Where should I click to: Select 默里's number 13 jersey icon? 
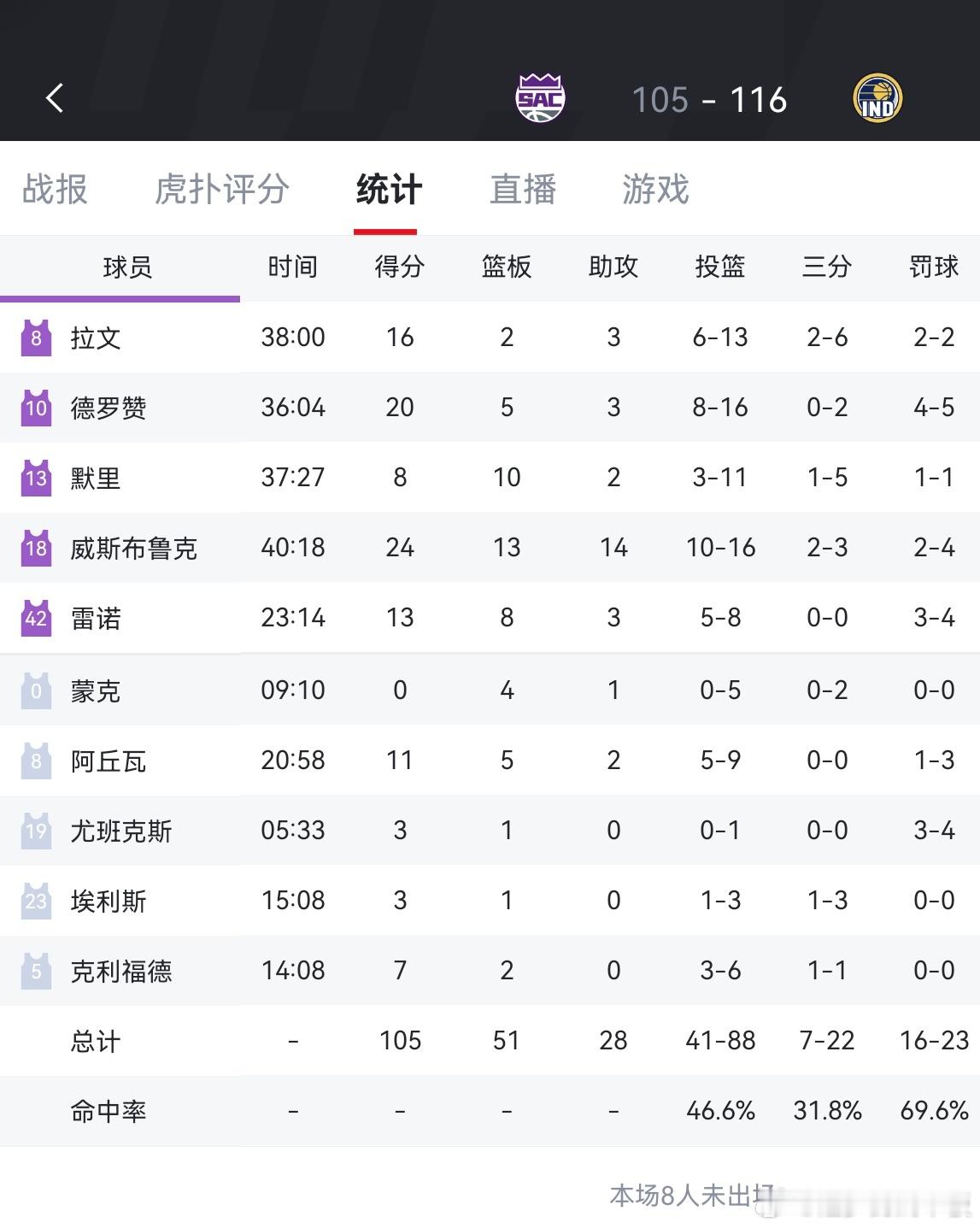(x=36, y=478)
